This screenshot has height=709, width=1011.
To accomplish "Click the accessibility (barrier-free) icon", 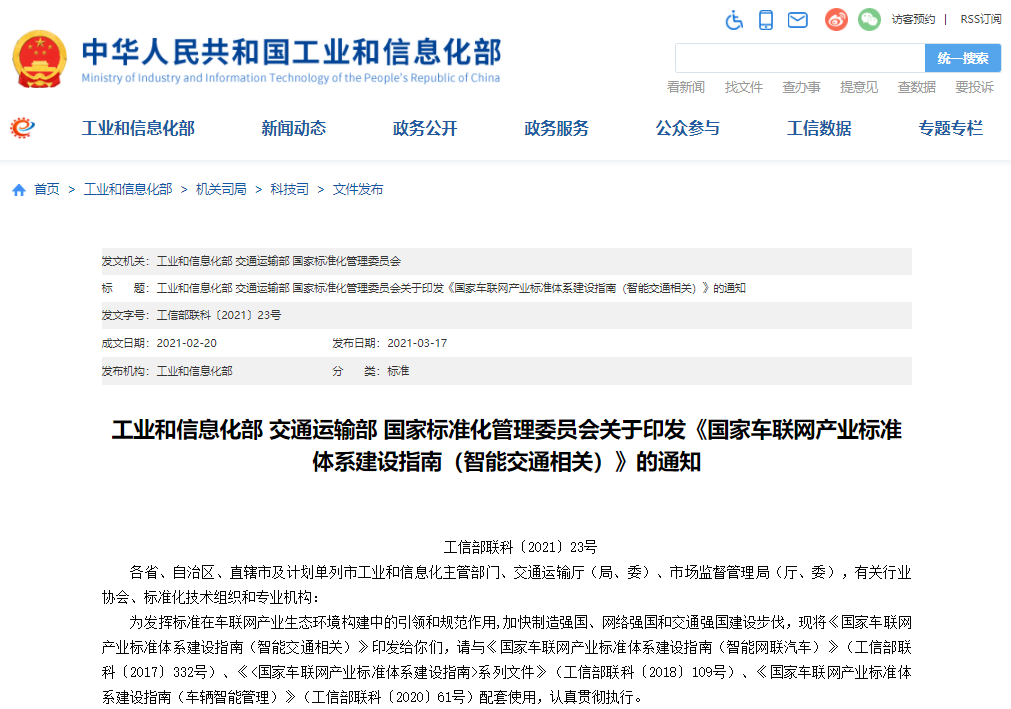I will click(734, 19).
